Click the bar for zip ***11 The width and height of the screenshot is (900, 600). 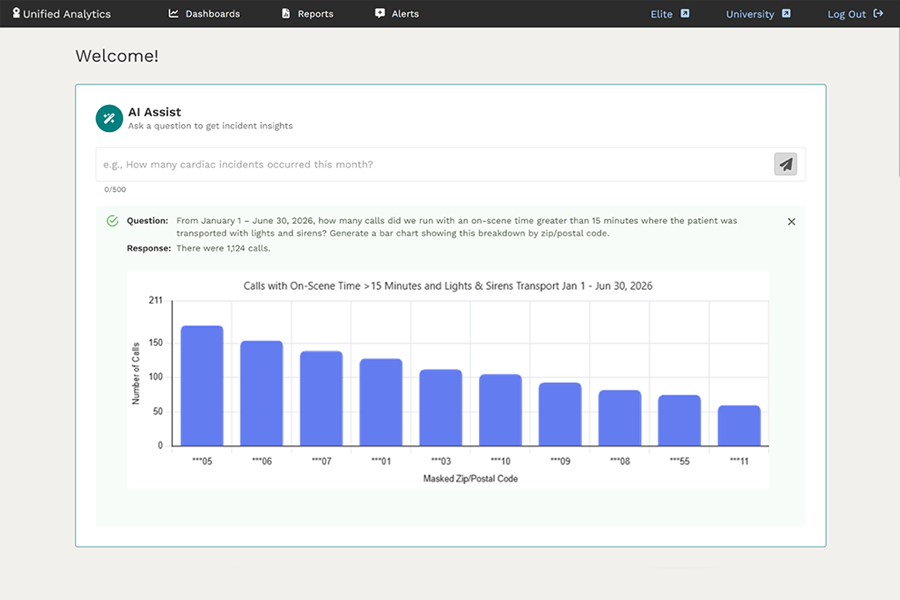739,425
